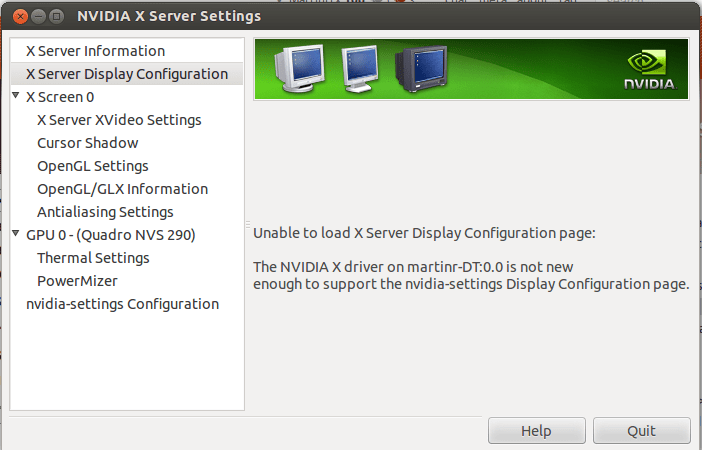
Task: Select nvidia-settings Configuration
Action: [x=122, y=304]
